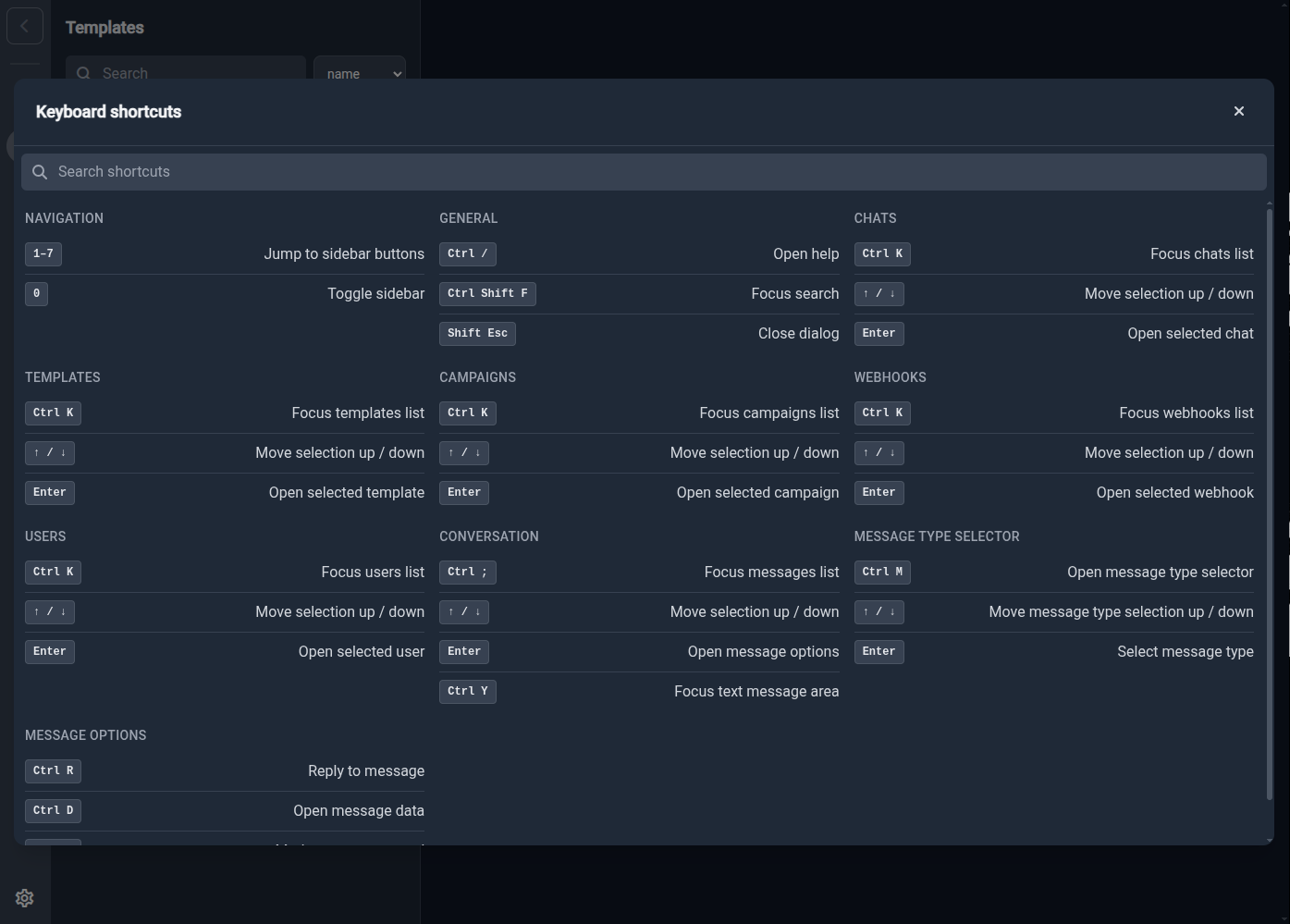
Task: Click the 0 chip for Toggle sidebar
Action: coord(36,293)
